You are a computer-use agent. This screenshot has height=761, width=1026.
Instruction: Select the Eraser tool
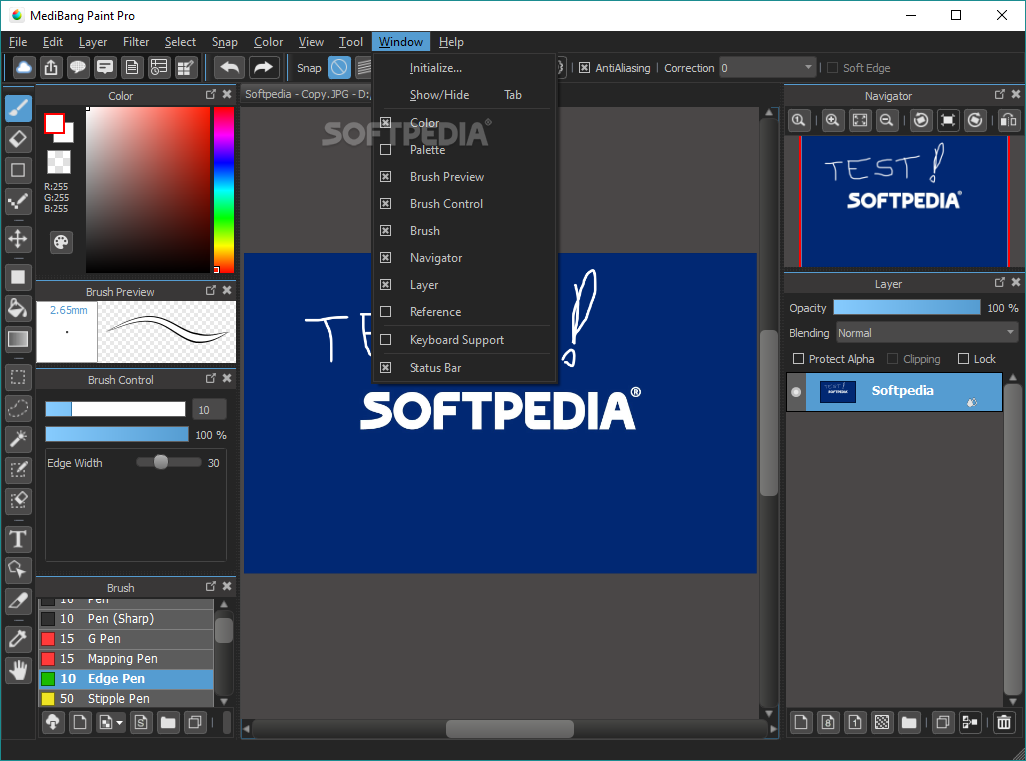point(18,139)
